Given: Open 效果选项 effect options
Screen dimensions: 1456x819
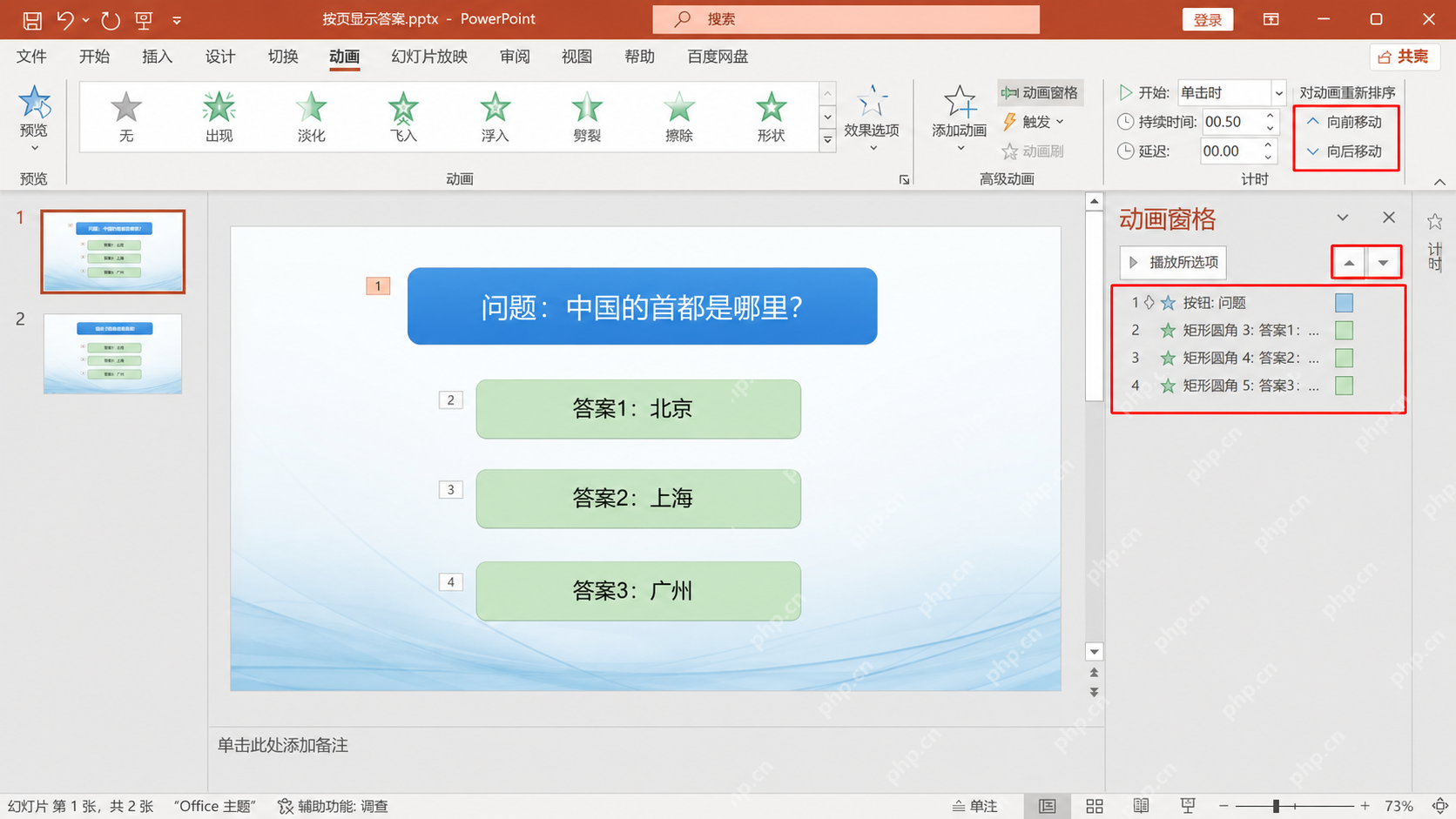Looking at the screenshot, I should [872, 118].
